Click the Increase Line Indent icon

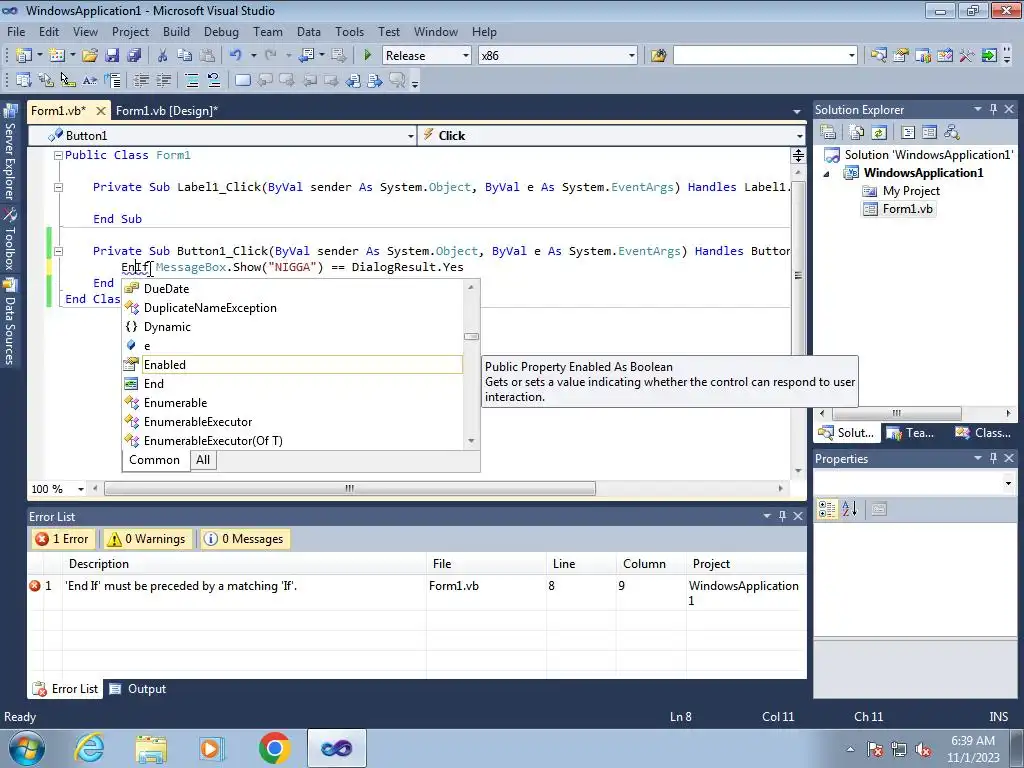click(163, 80)
